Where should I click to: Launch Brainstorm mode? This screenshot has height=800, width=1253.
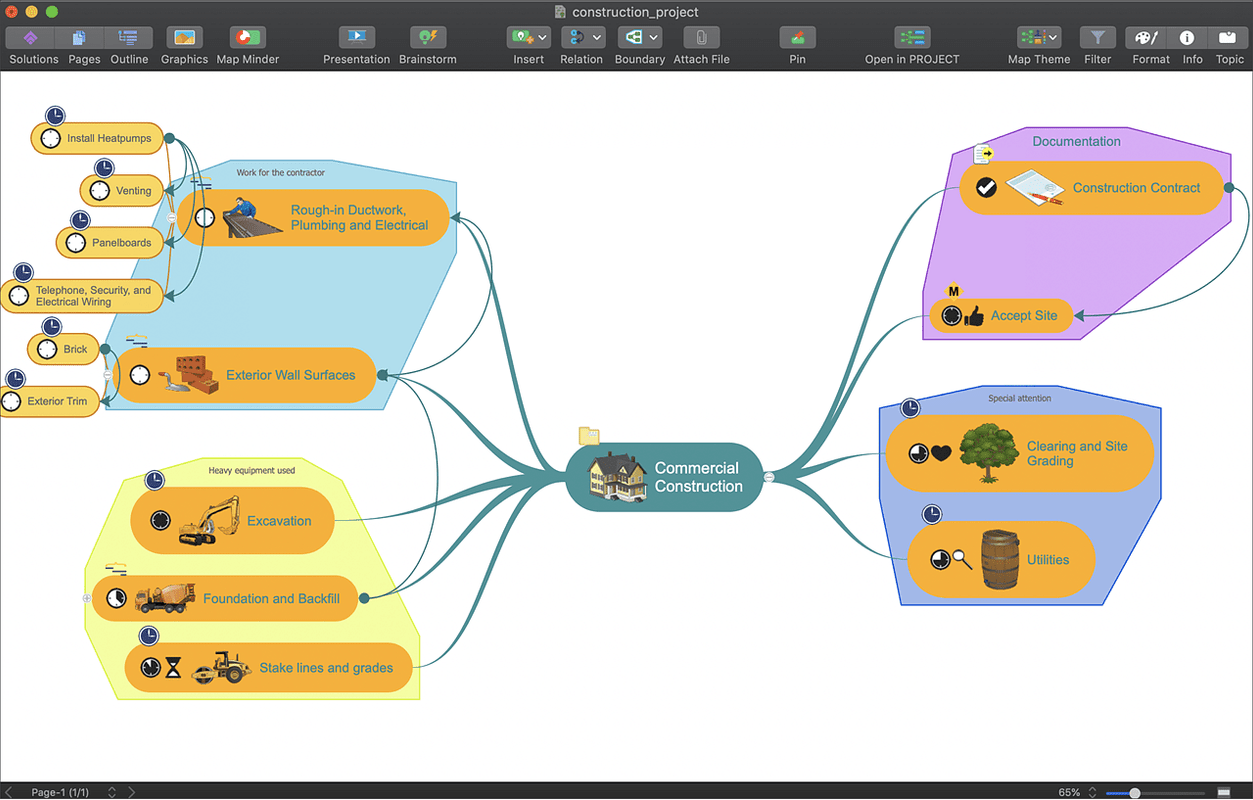tap(428, 38)
